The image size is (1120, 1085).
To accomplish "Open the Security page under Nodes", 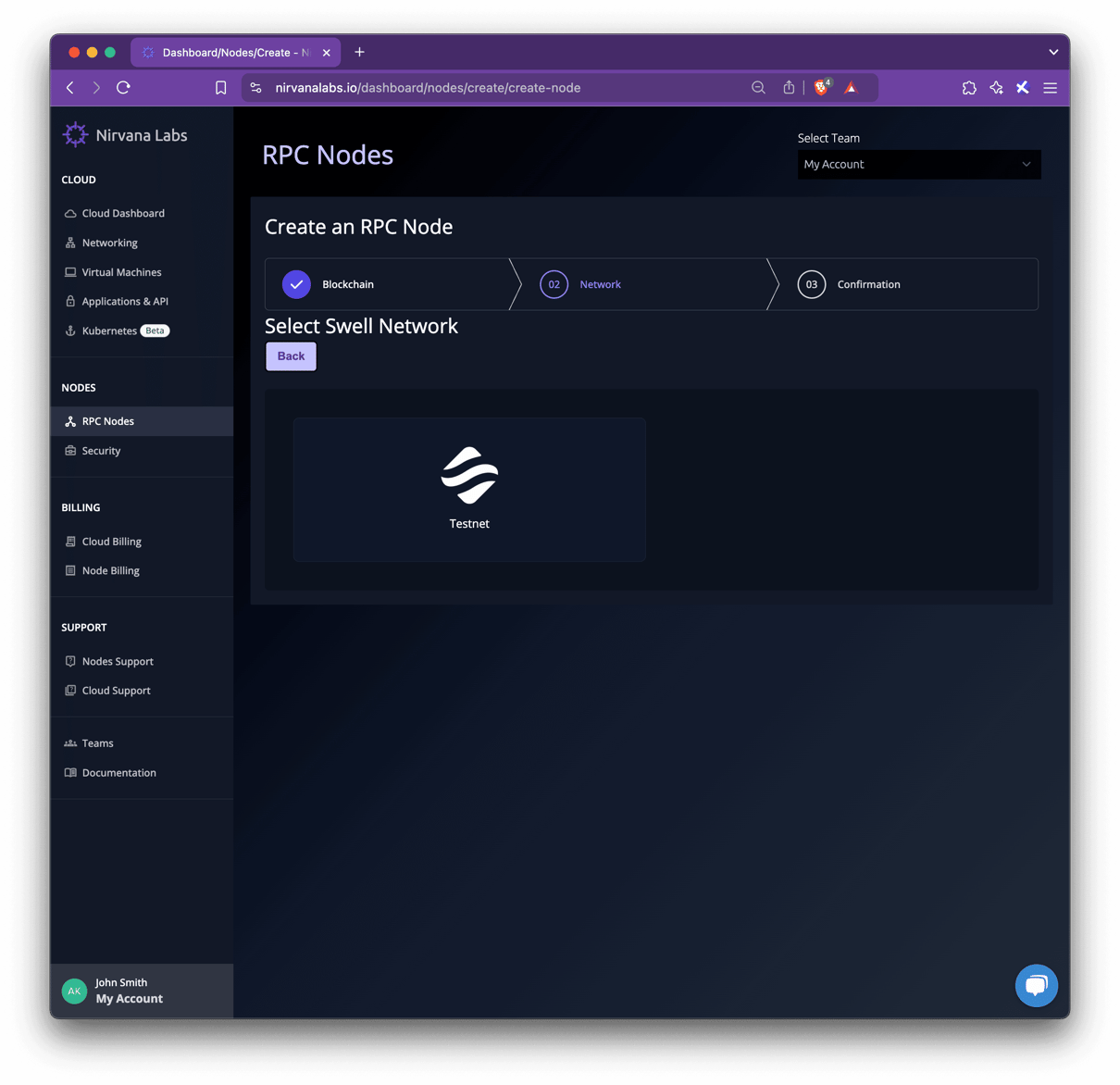I will pos(101,451).
